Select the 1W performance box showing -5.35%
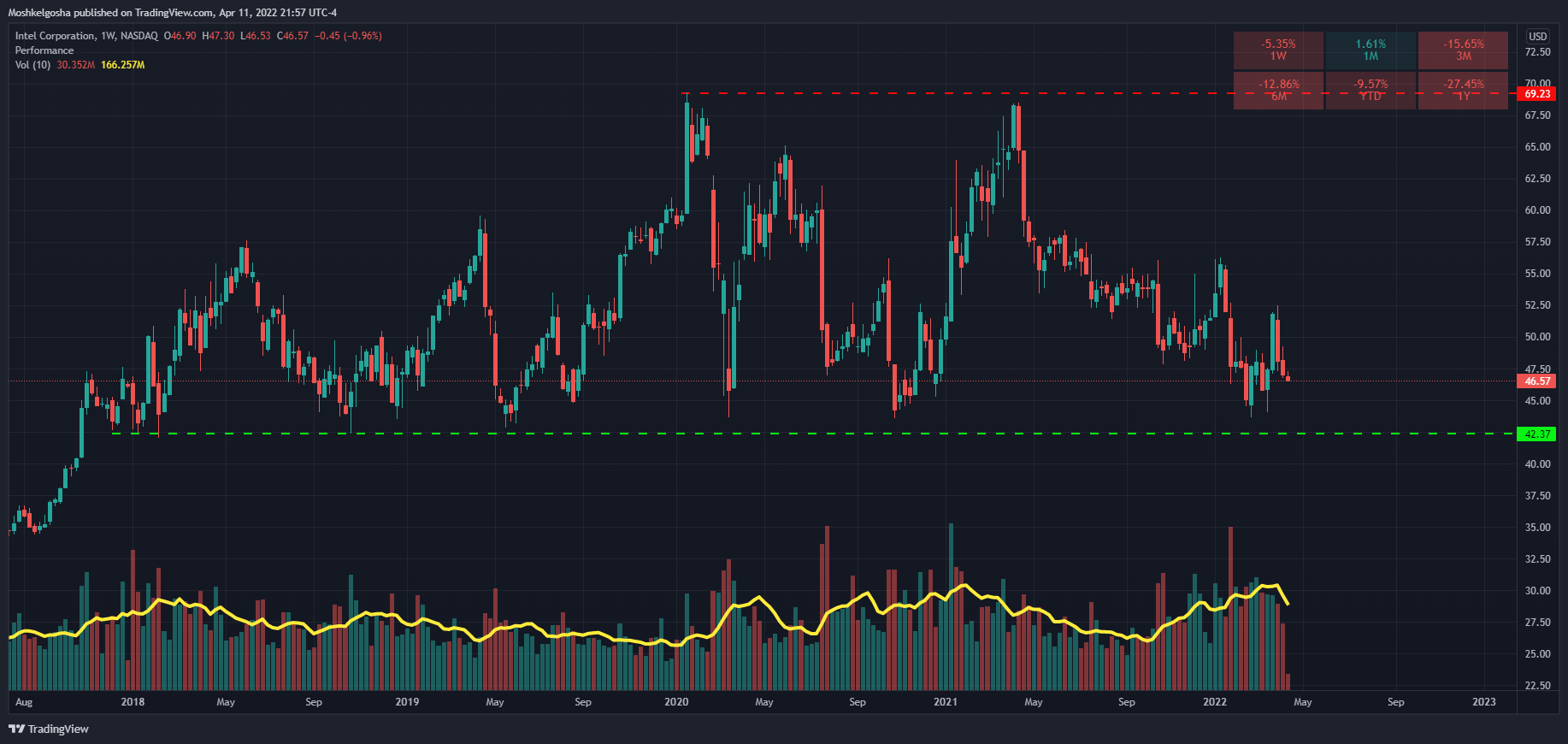Image resolution: width=1568 pixels, height=744 pixels. tap(1278, 50)
